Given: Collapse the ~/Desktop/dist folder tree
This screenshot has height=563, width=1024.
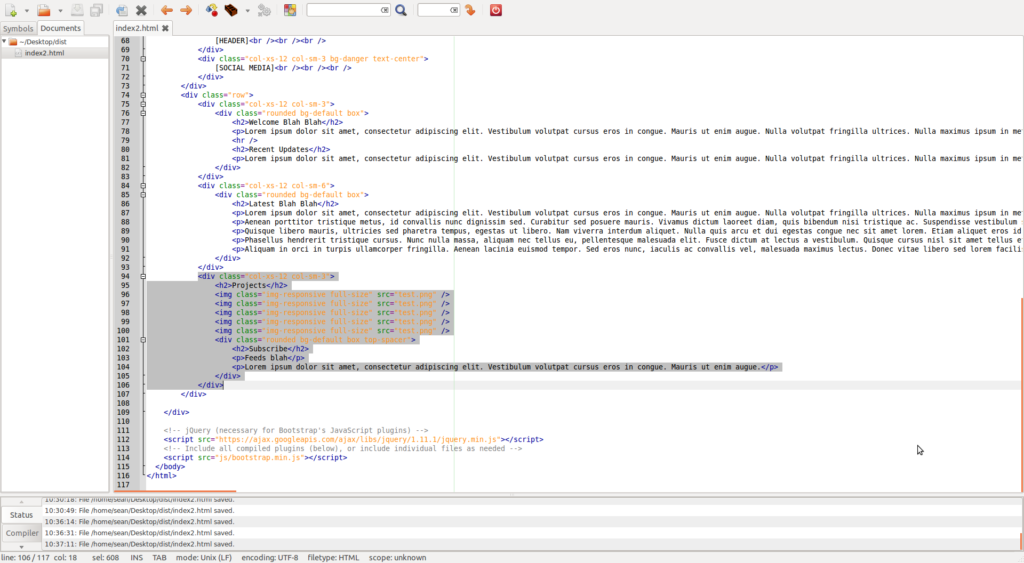Looking at the screenshot, I should tap(4, 42).
